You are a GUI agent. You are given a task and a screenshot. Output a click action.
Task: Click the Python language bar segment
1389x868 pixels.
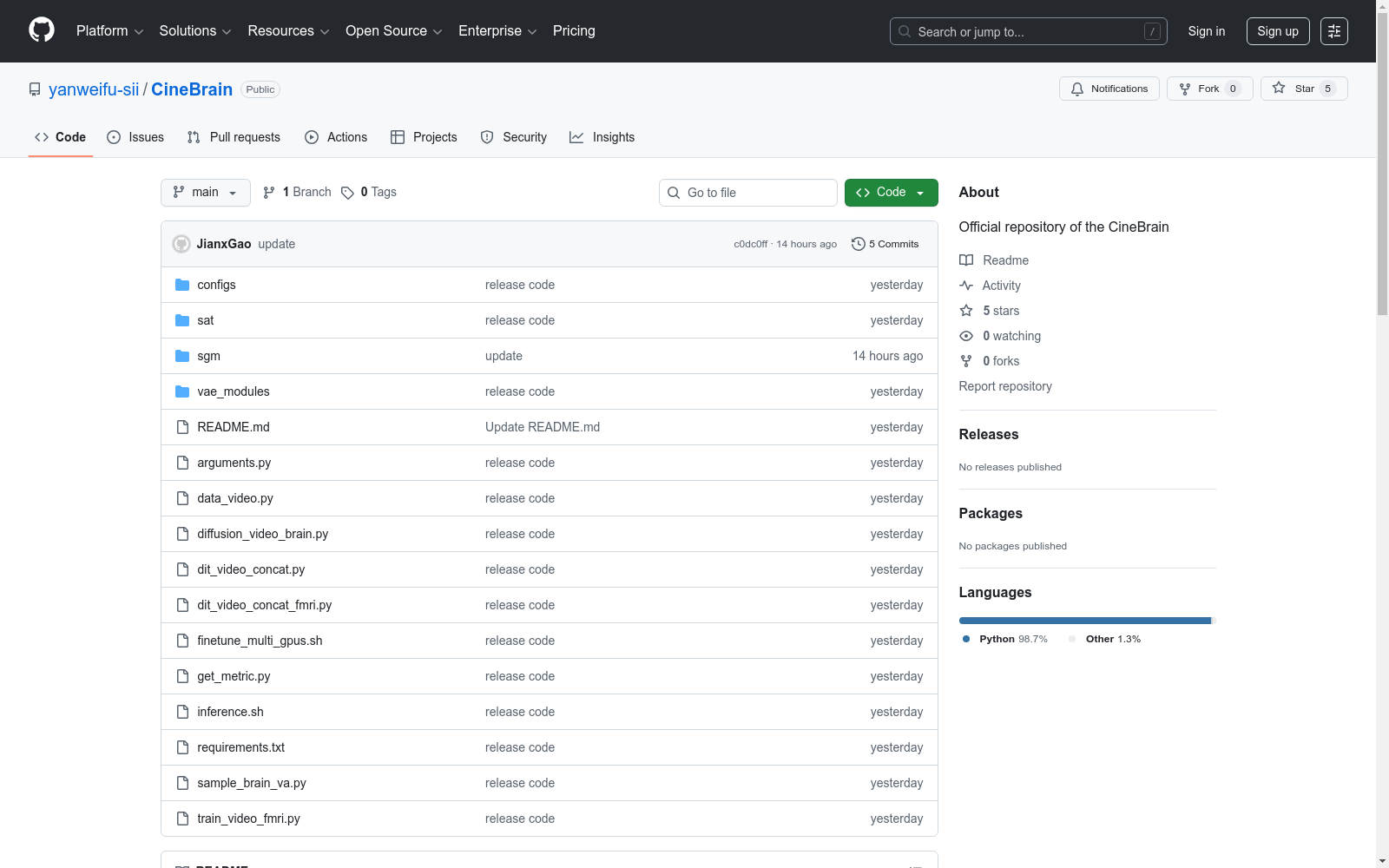(1085, 621)
